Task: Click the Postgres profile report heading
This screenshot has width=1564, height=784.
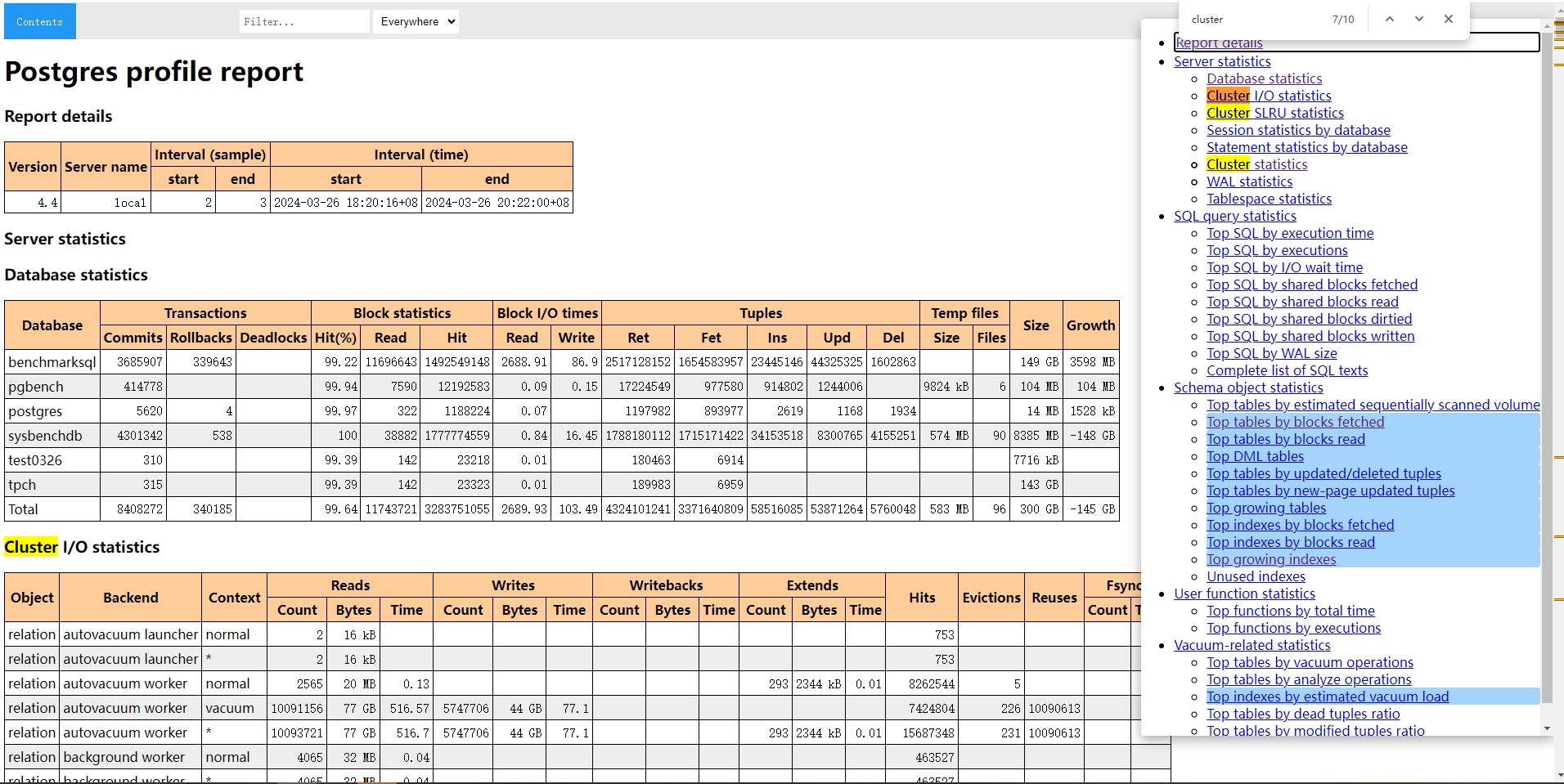Action: click(x=154, y=72)
